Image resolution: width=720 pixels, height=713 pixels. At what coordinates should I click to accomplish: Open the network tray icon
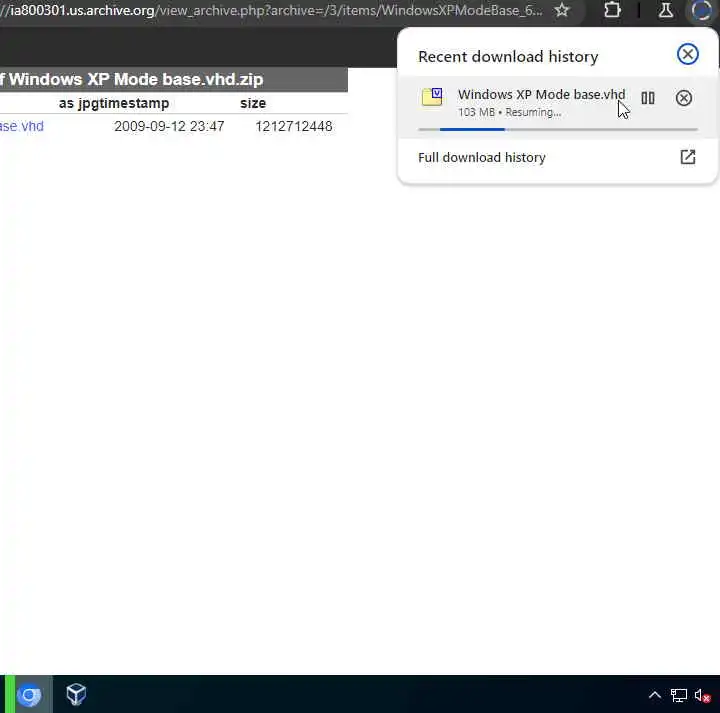pos(679,696)
